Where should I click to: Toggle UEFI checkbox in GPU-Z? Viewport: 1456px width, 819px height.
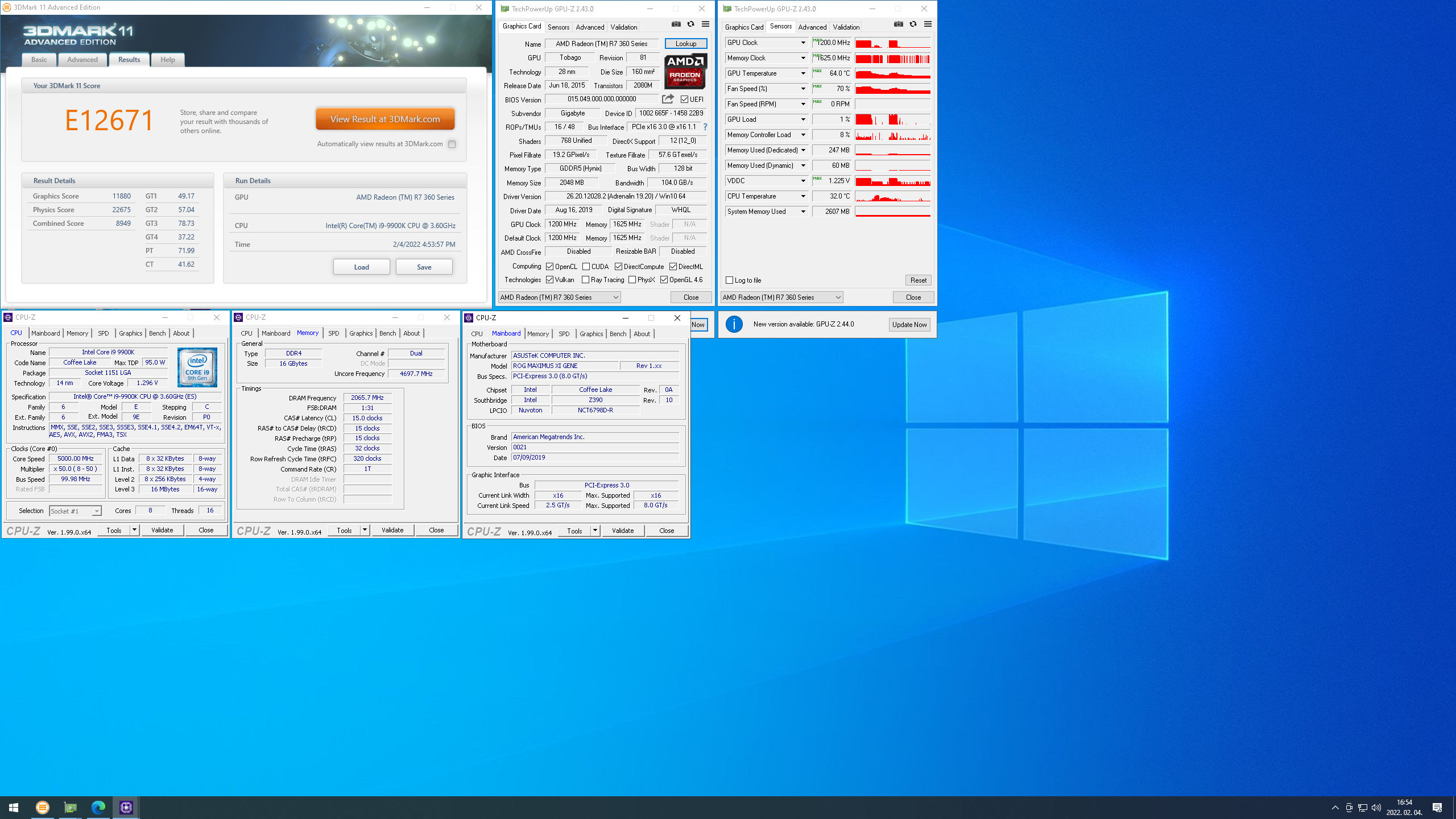click(x=685, y=99)
